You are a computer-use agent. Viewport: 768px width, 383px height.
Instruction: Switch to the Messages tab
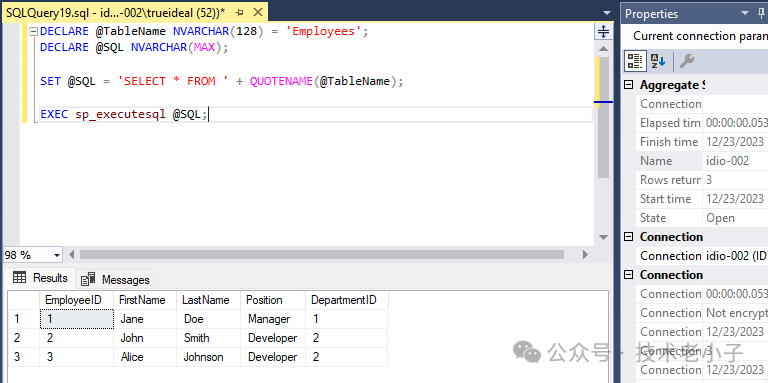[x=115, y=280]
